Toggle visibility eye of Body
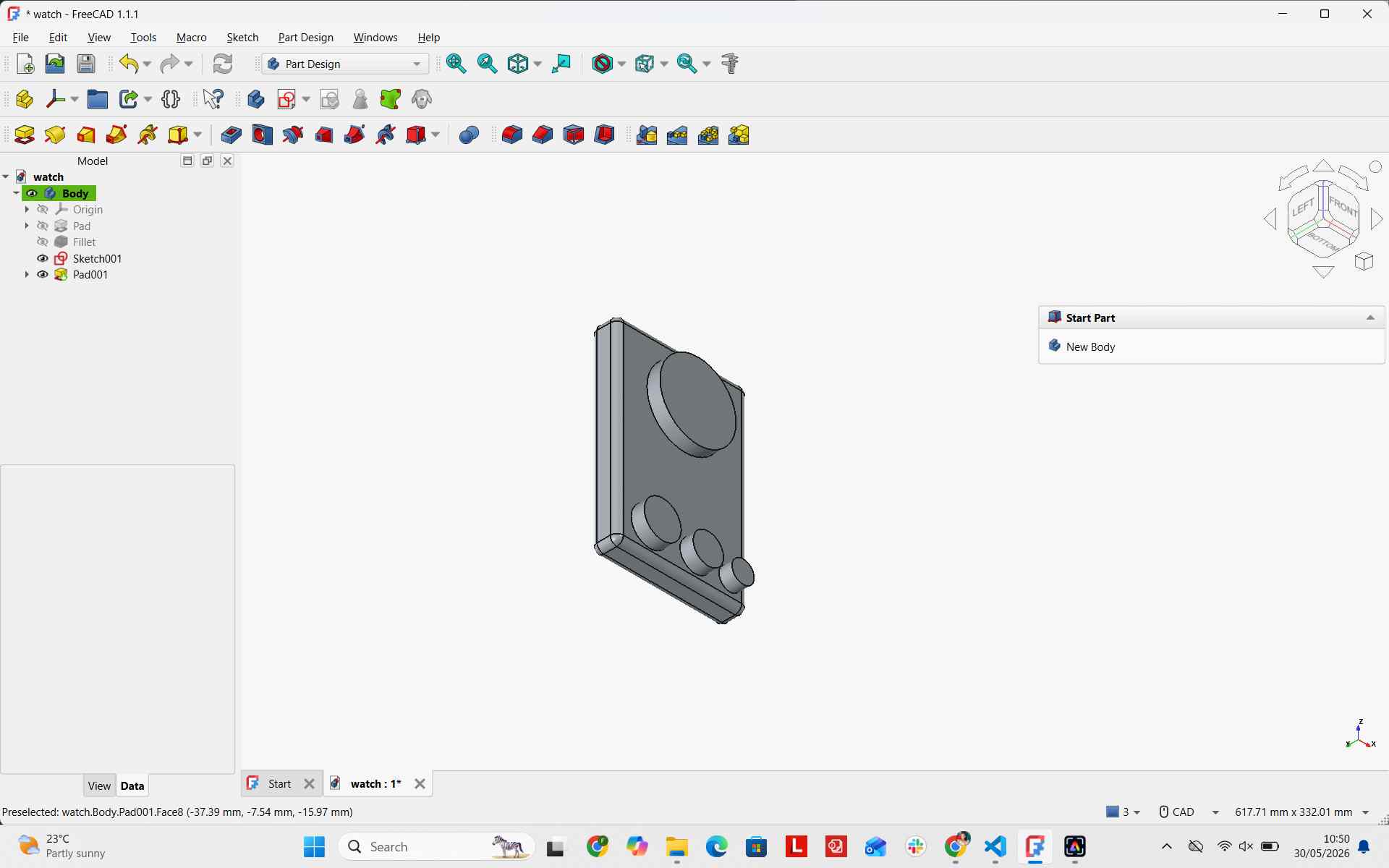 point(32,193)
